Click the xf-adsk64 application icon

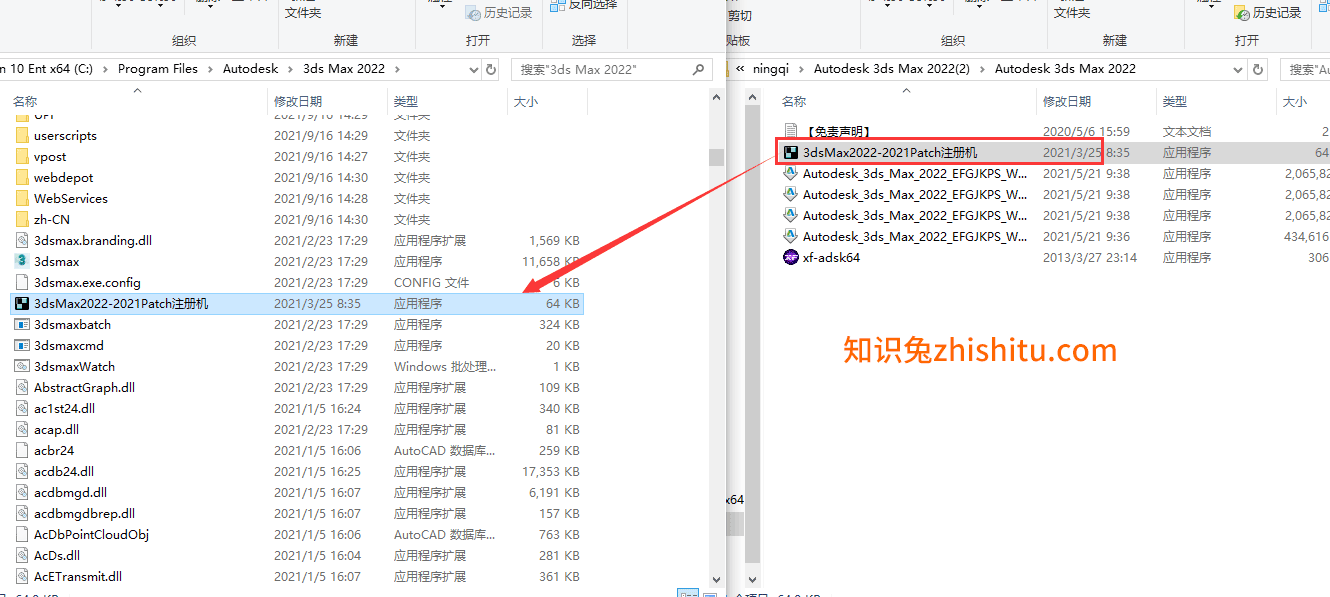point(791,258)
